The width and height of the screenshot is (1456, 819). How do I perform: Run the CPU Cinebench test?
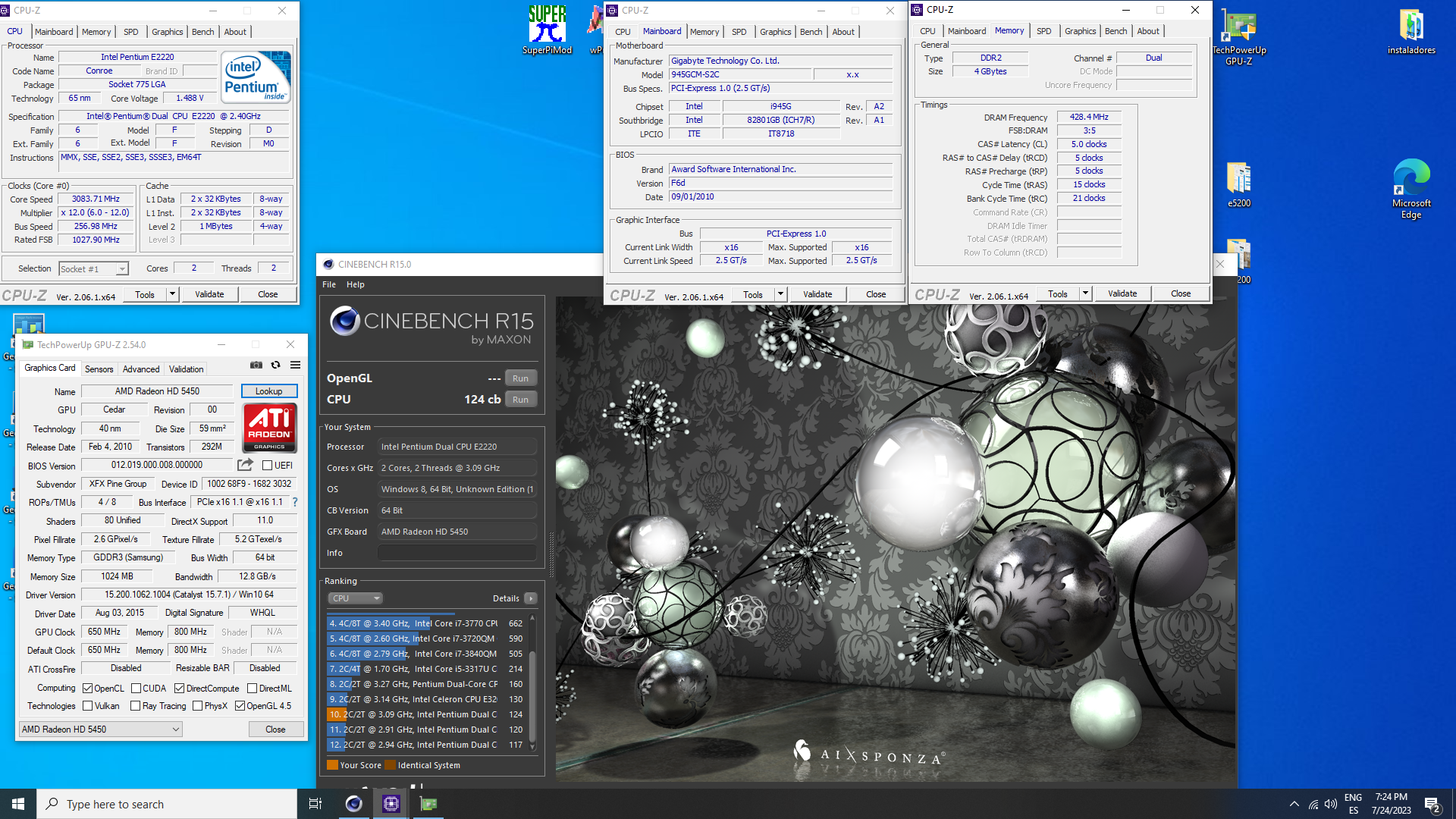click(520, 400)
